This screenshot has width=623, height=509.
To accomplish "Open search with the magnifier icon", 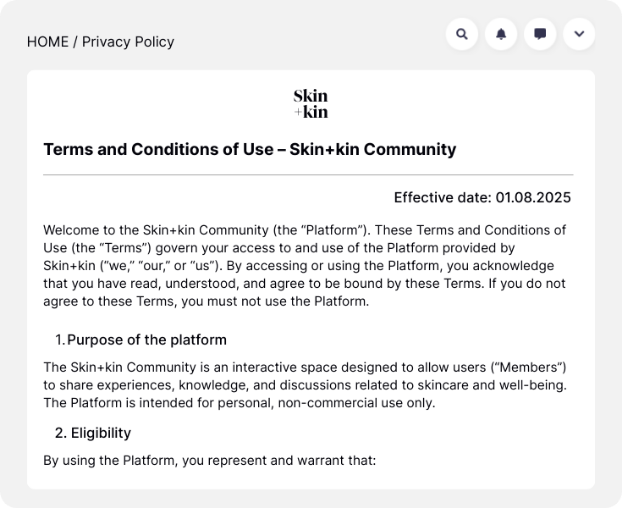I will [461, 34].
